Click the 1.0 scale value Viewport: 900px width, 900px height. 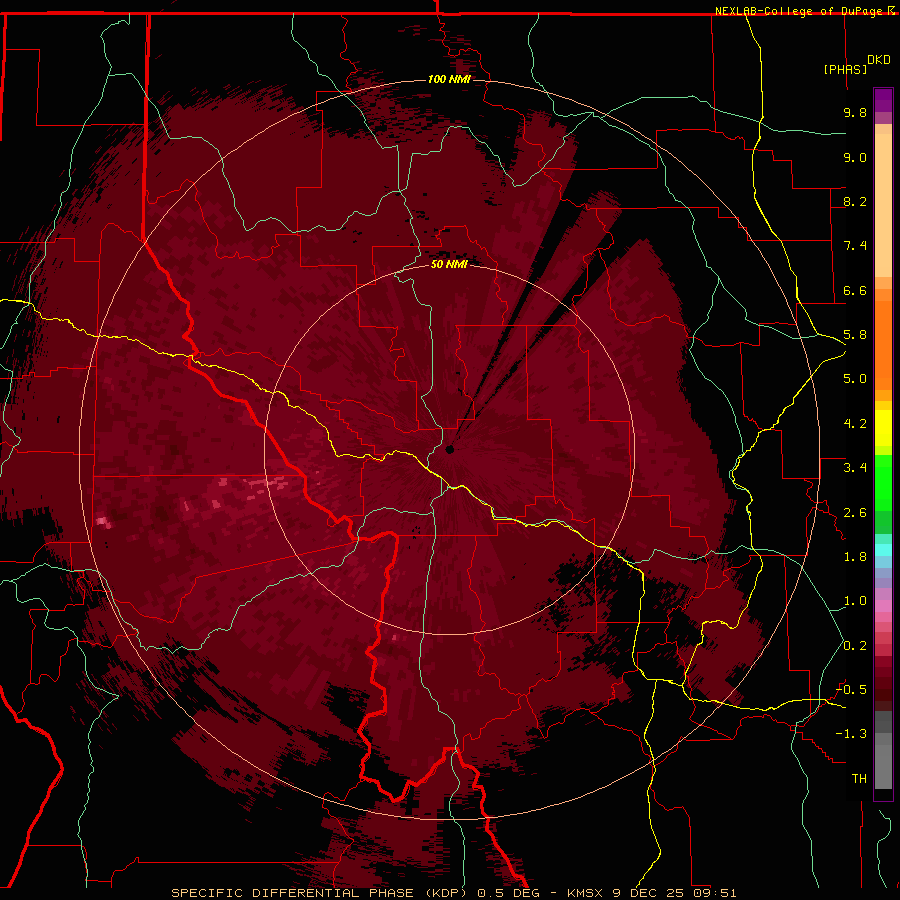pyautogui.click(x=855, y=601)
